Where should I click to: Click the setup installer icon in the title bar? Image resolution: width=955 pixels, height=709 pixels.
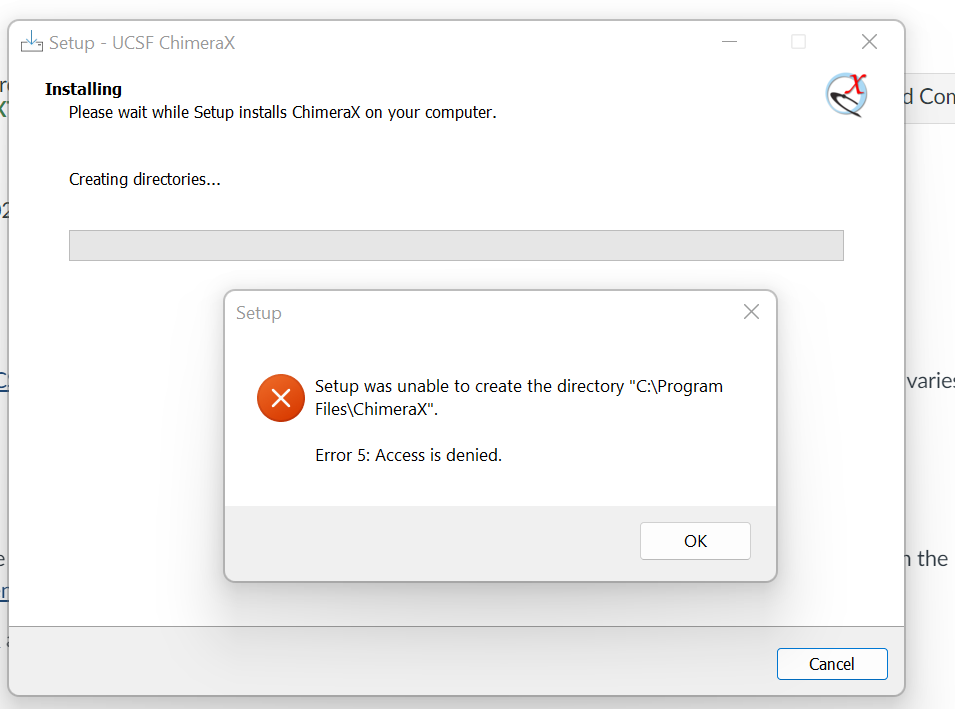[x=30, y=41]
